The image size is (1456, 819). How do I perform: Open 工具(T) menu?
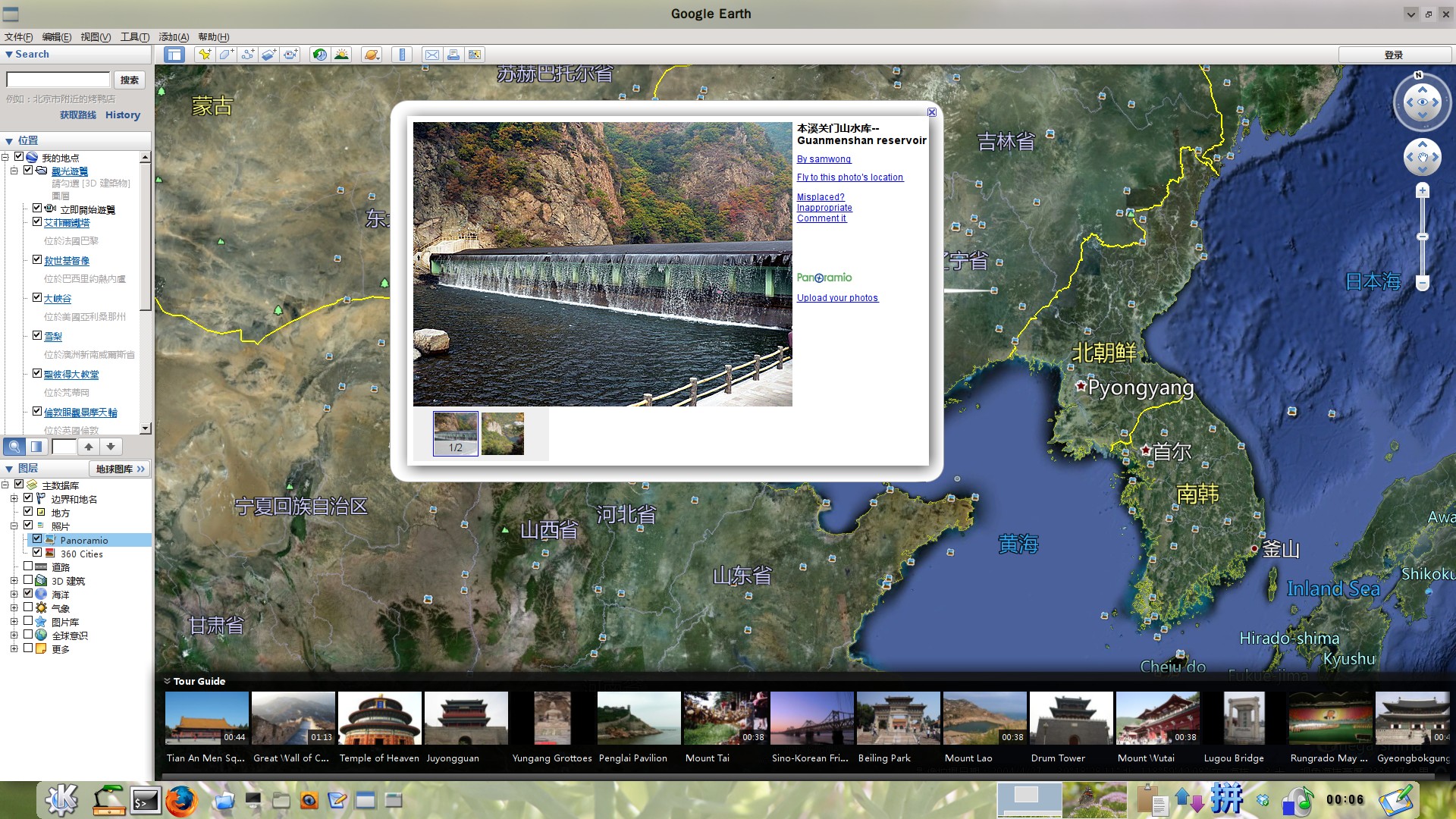135,37
